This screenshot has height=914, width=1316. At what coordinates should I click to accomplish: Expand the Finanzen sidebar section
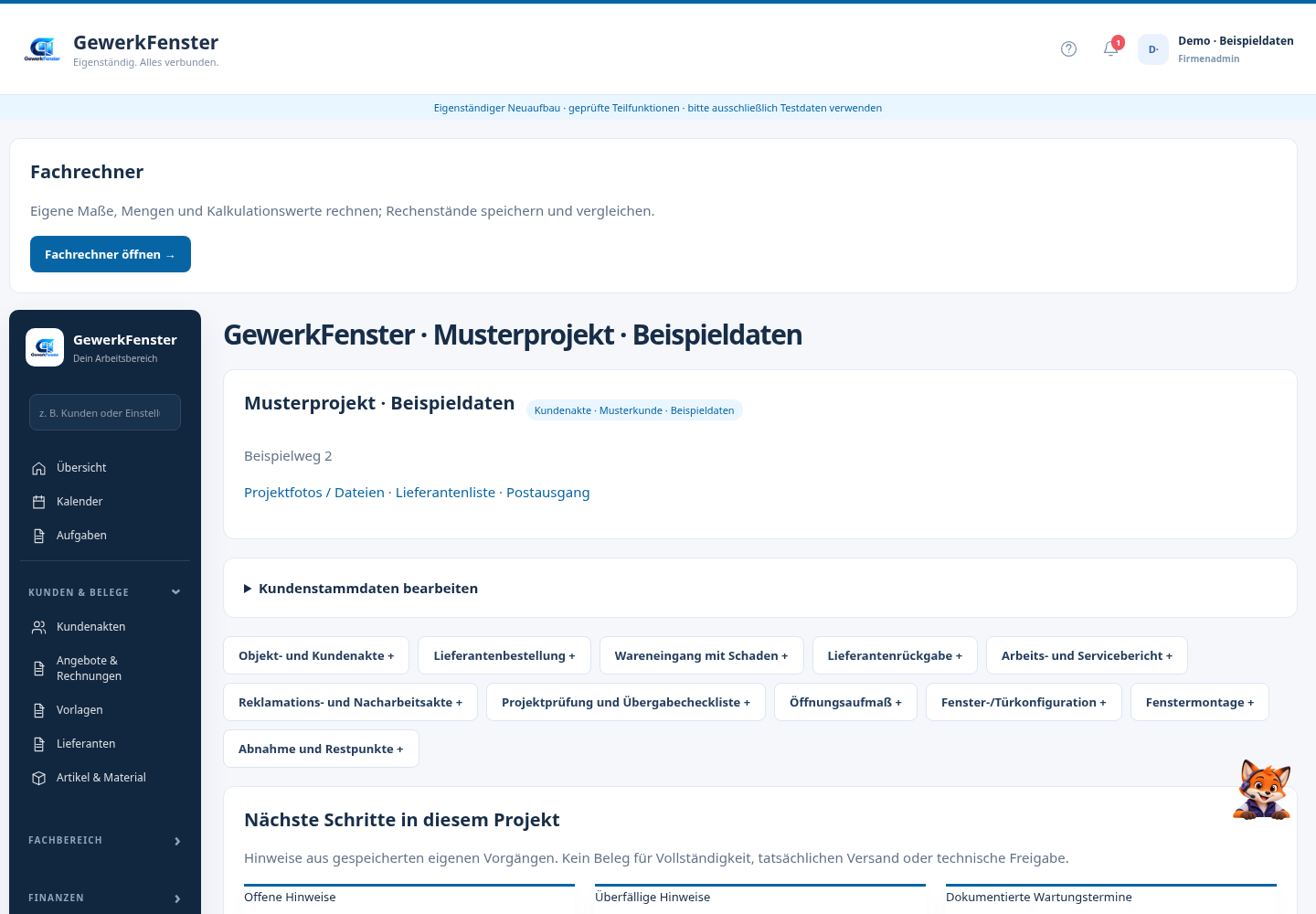(105, 898)
